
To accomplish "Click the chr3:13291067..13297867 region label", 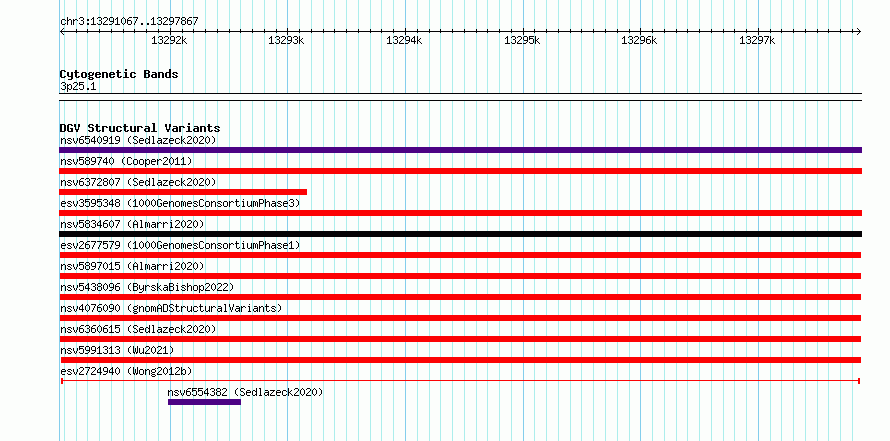I will point(129,22).
